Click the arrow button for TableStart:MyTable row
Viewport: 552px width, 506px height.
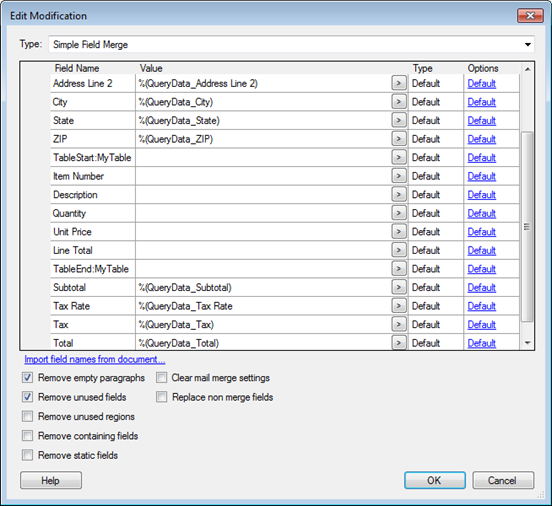[x=399, y=158]
